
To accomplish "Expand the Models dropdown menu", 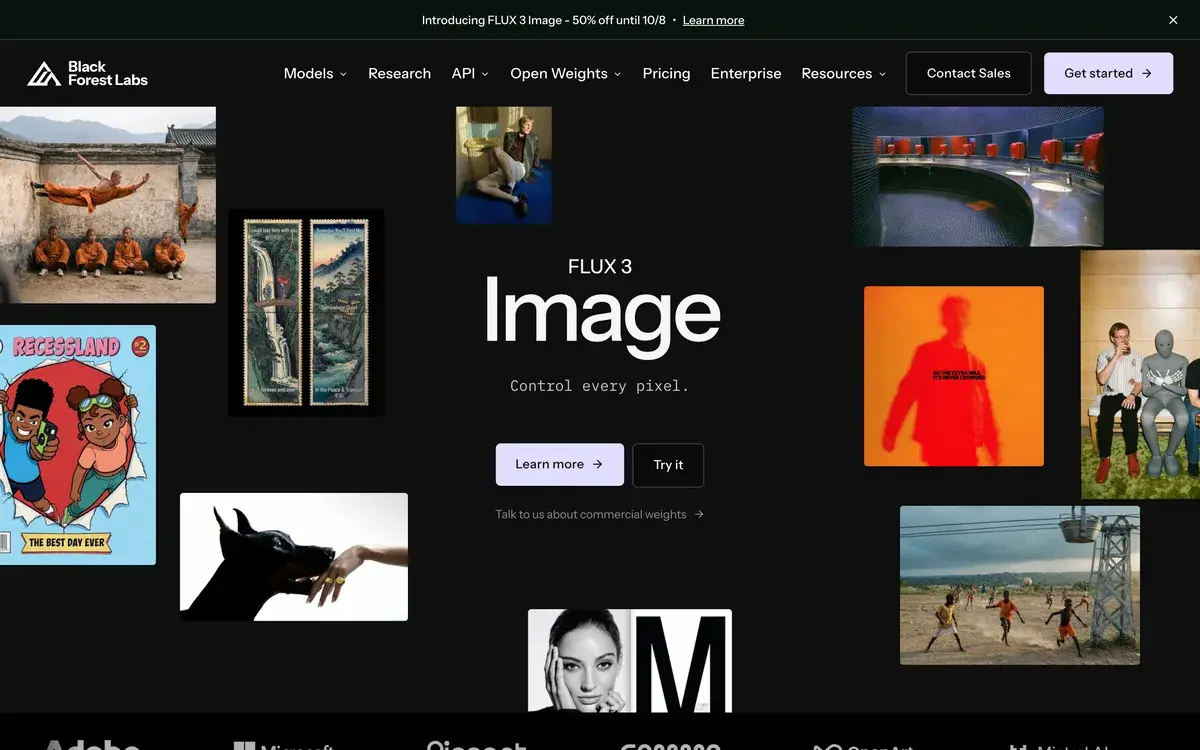I will [x=315, y=73].
